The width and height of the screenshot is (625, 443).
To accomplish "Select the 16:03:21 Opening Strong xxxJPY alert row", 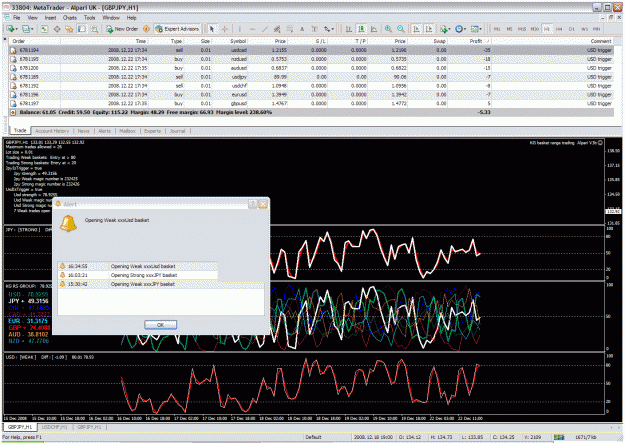I will (138, 275).
